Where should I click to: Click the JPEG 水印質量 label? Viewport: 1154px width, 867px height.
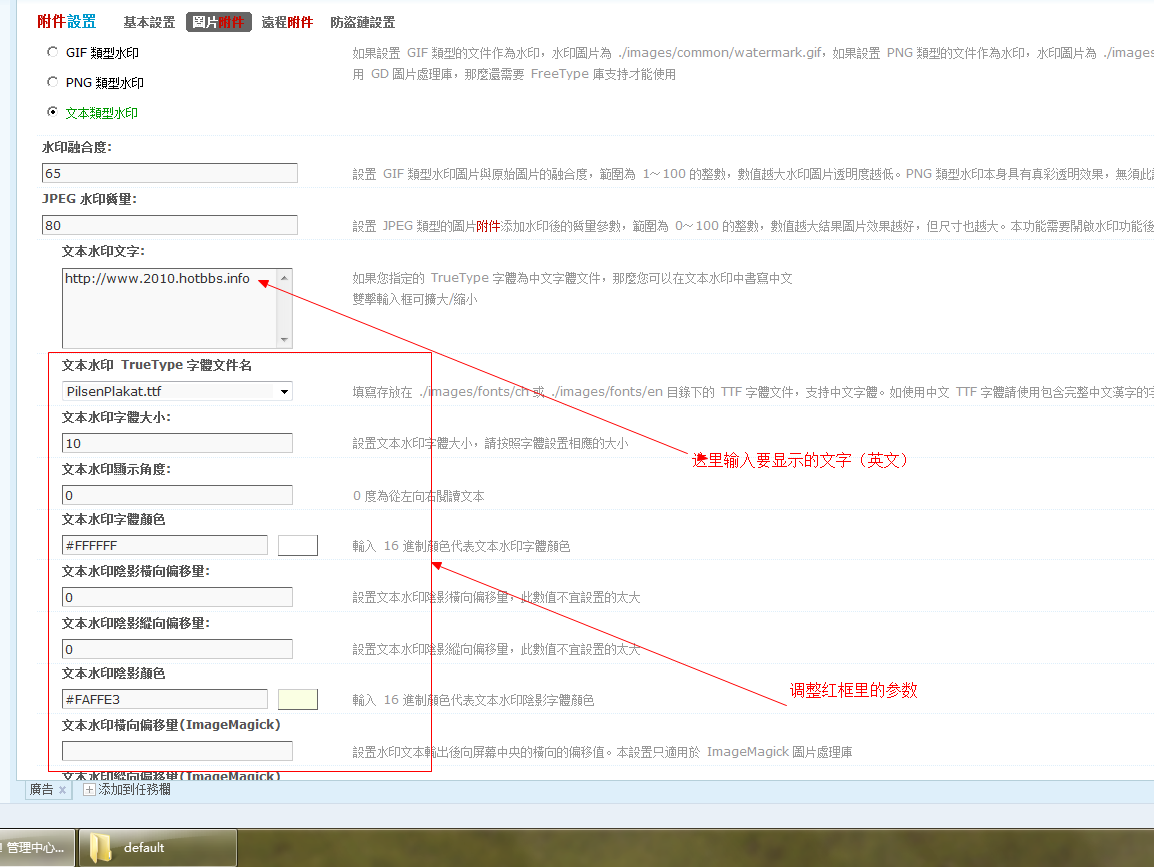point(89,199)
